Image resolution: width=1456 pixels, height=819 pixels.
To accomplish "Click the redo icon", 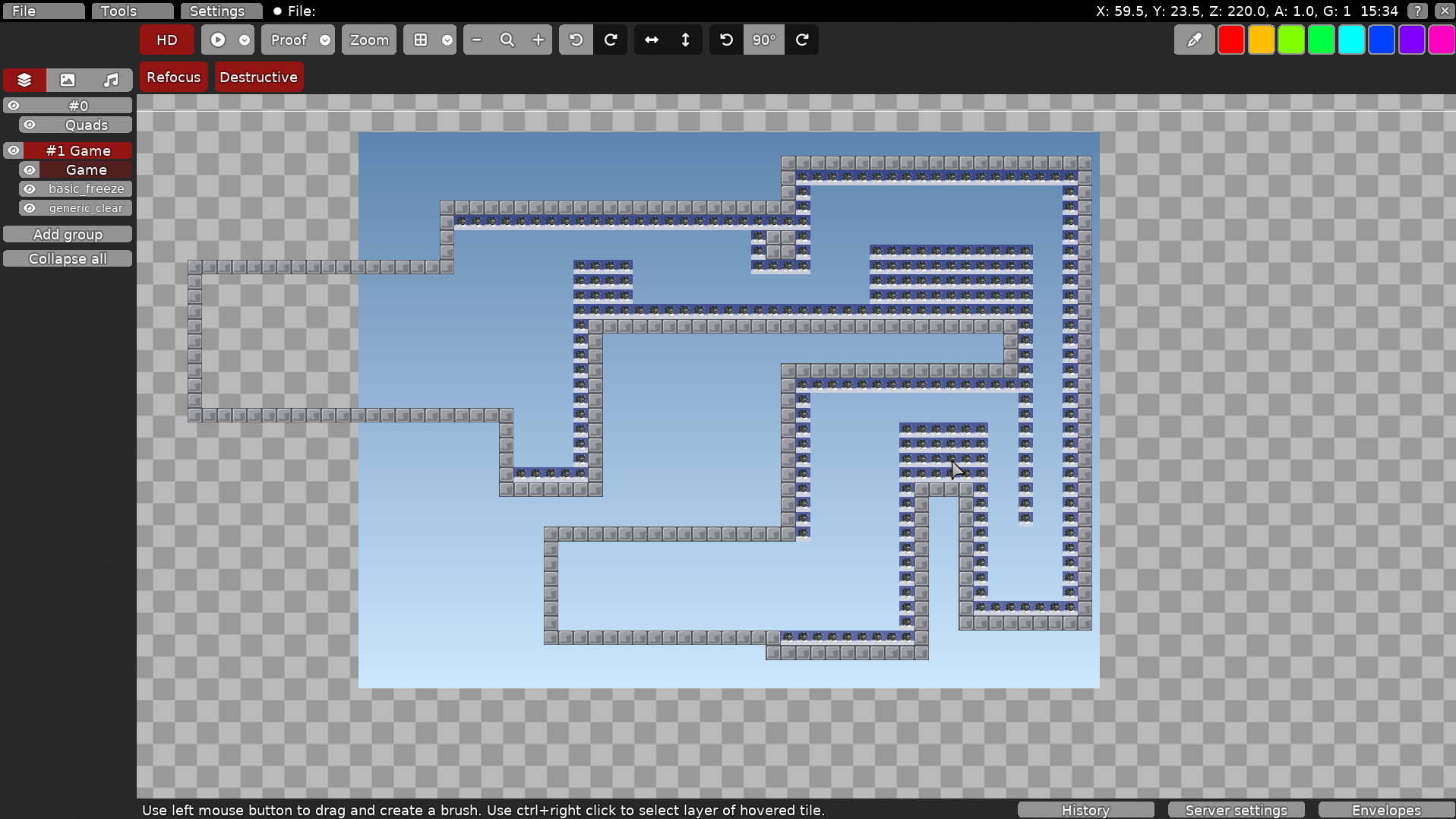I will point(611,40).
